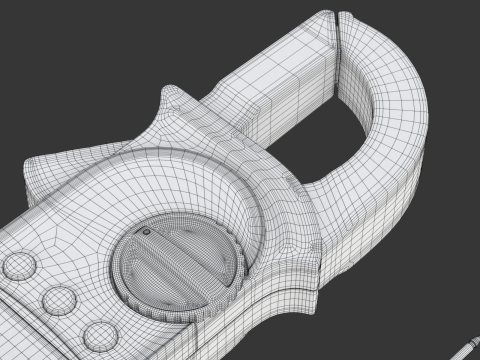
Task: Select the small indicator dot on the dial
Action: pyautogui.click(x=146, y=232)
